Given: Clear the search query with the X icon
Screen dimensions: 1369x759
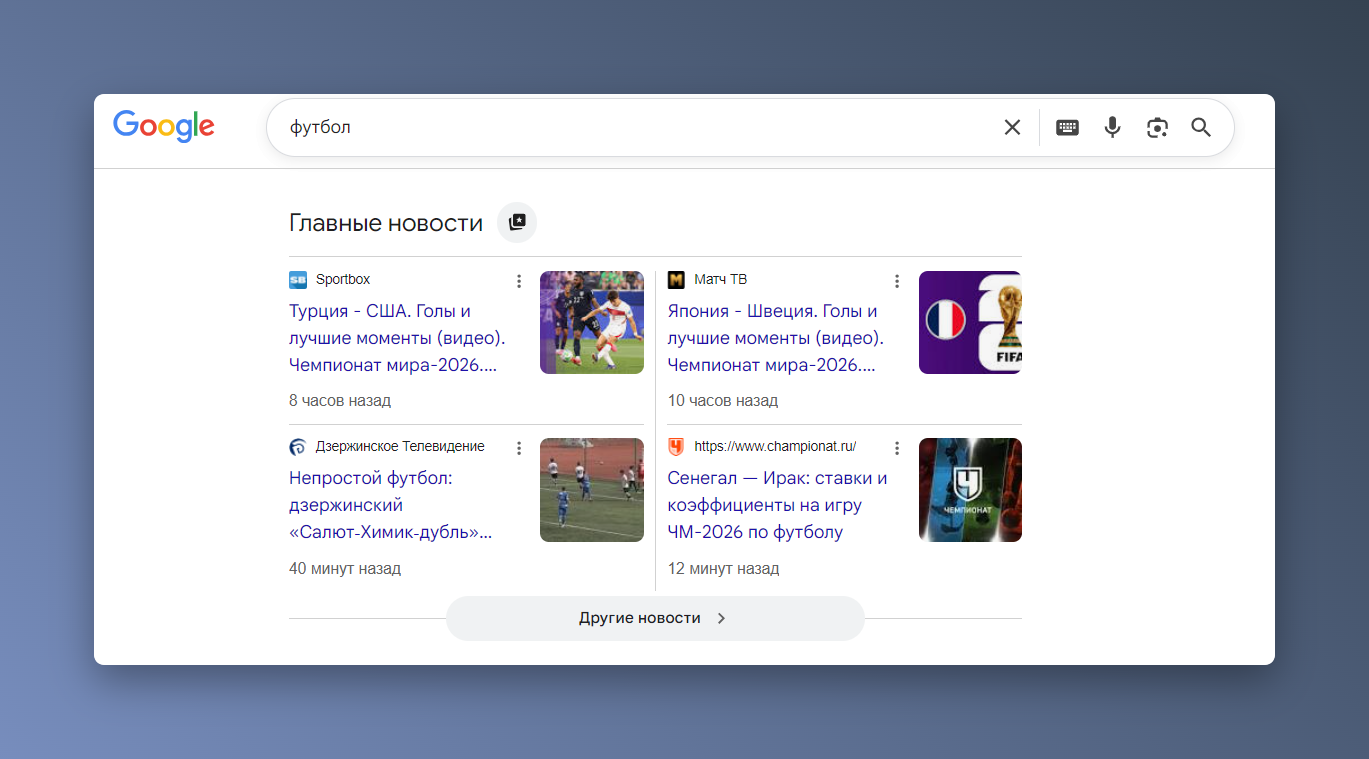Looking at the screenshot, I should [1012, 127].
